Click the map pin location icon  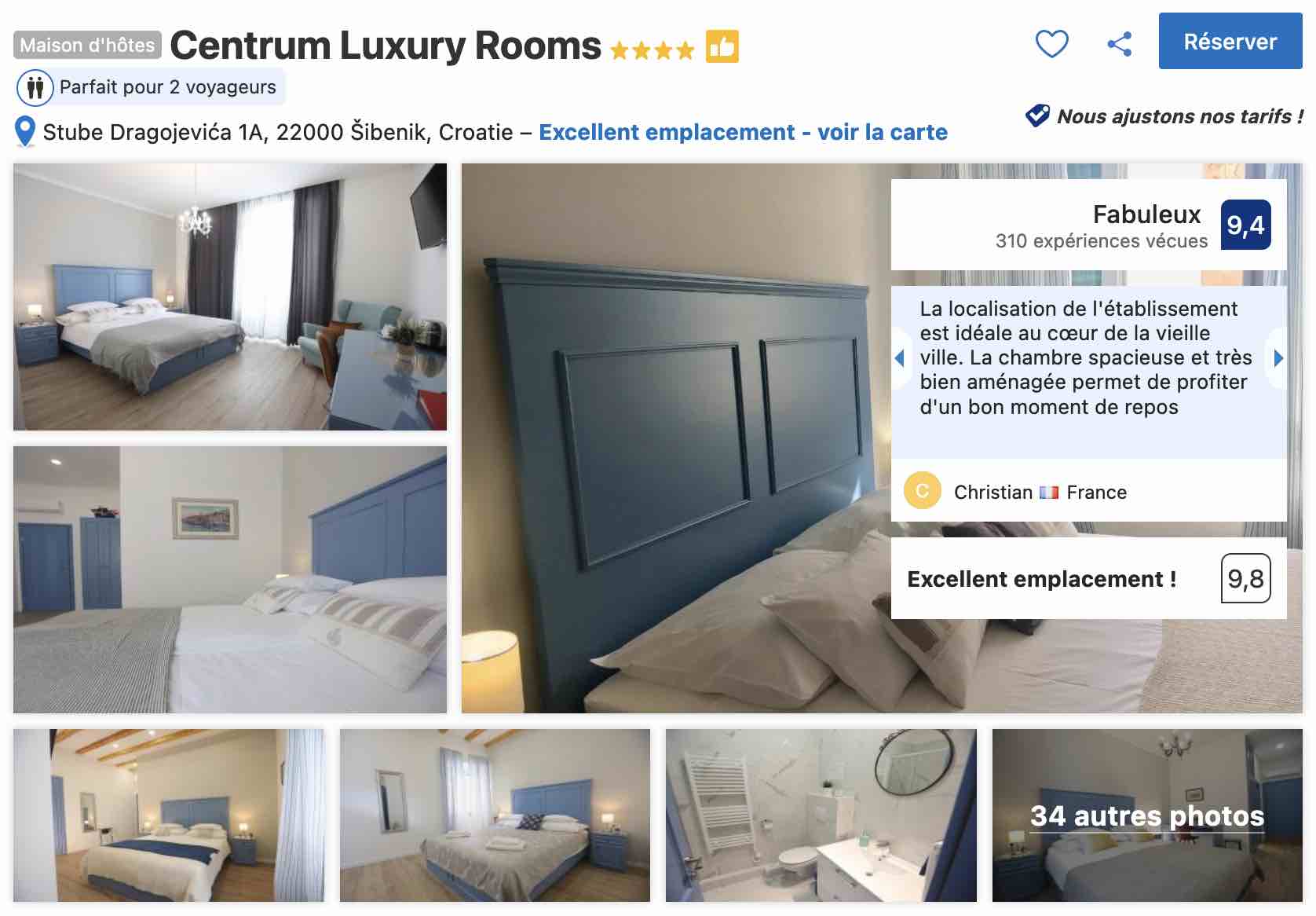point(25,132)
